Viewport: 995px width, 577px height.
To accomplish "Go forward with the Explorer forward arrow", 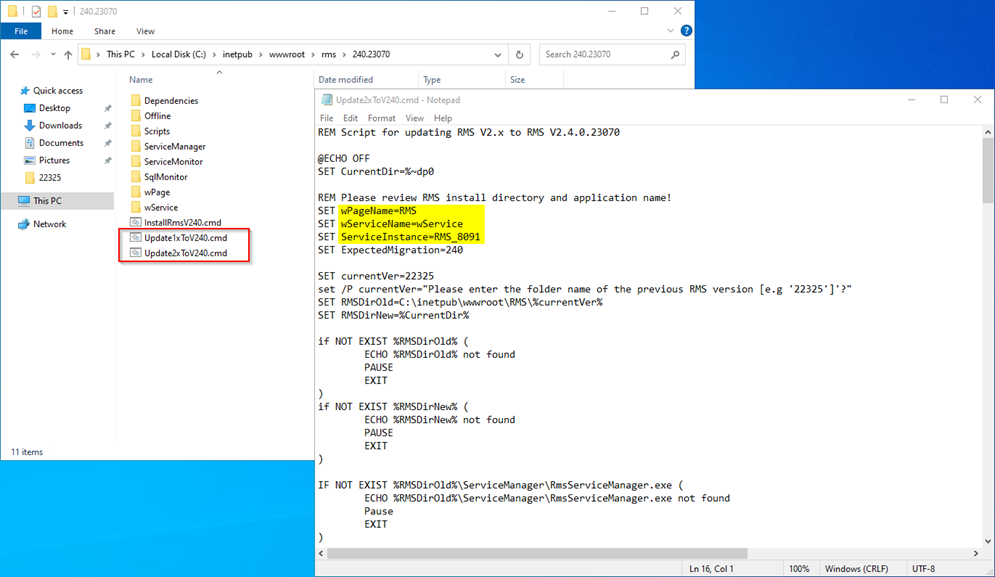I will (36, 55).
